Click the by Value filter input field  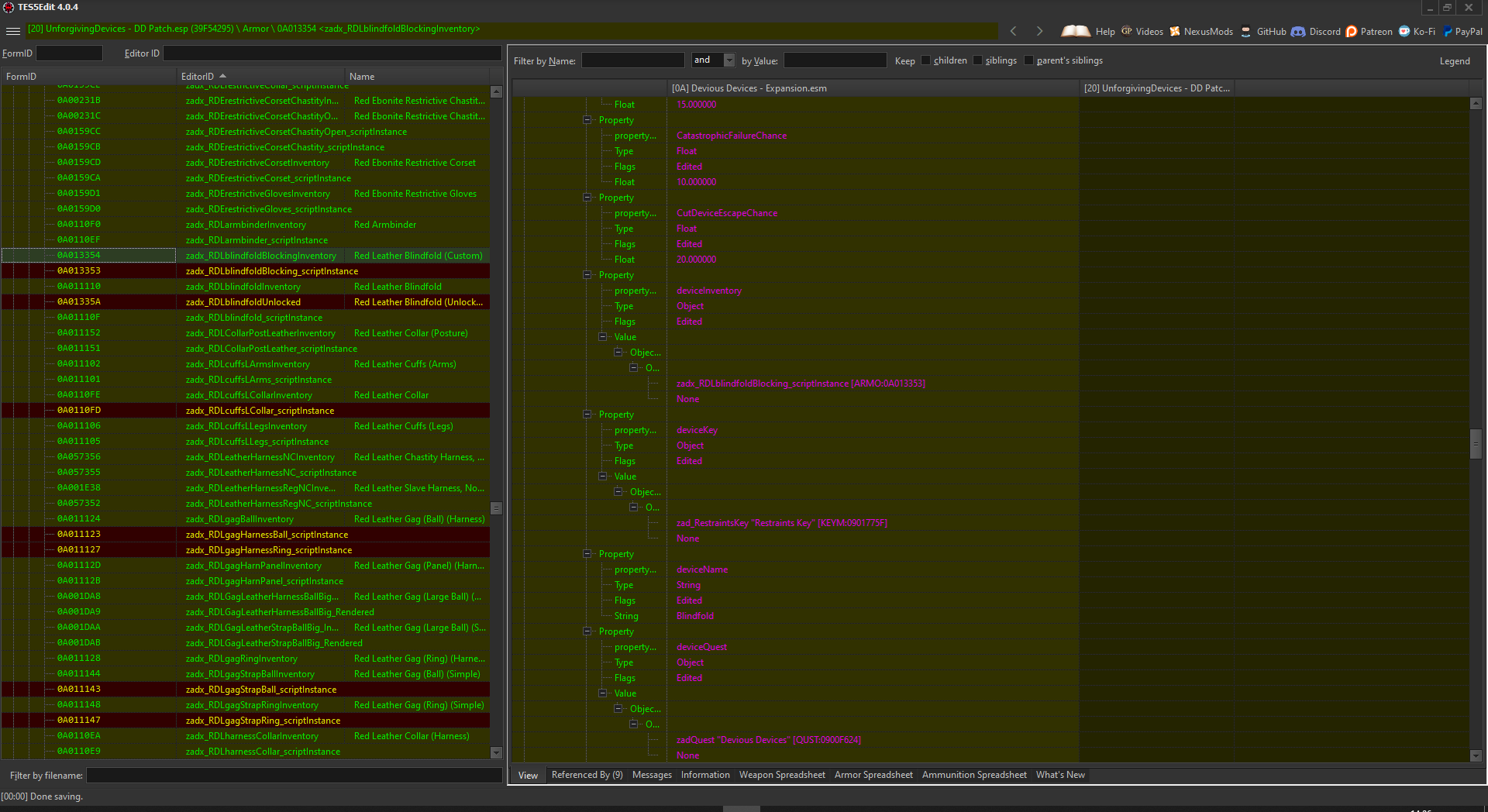[835, 60]
